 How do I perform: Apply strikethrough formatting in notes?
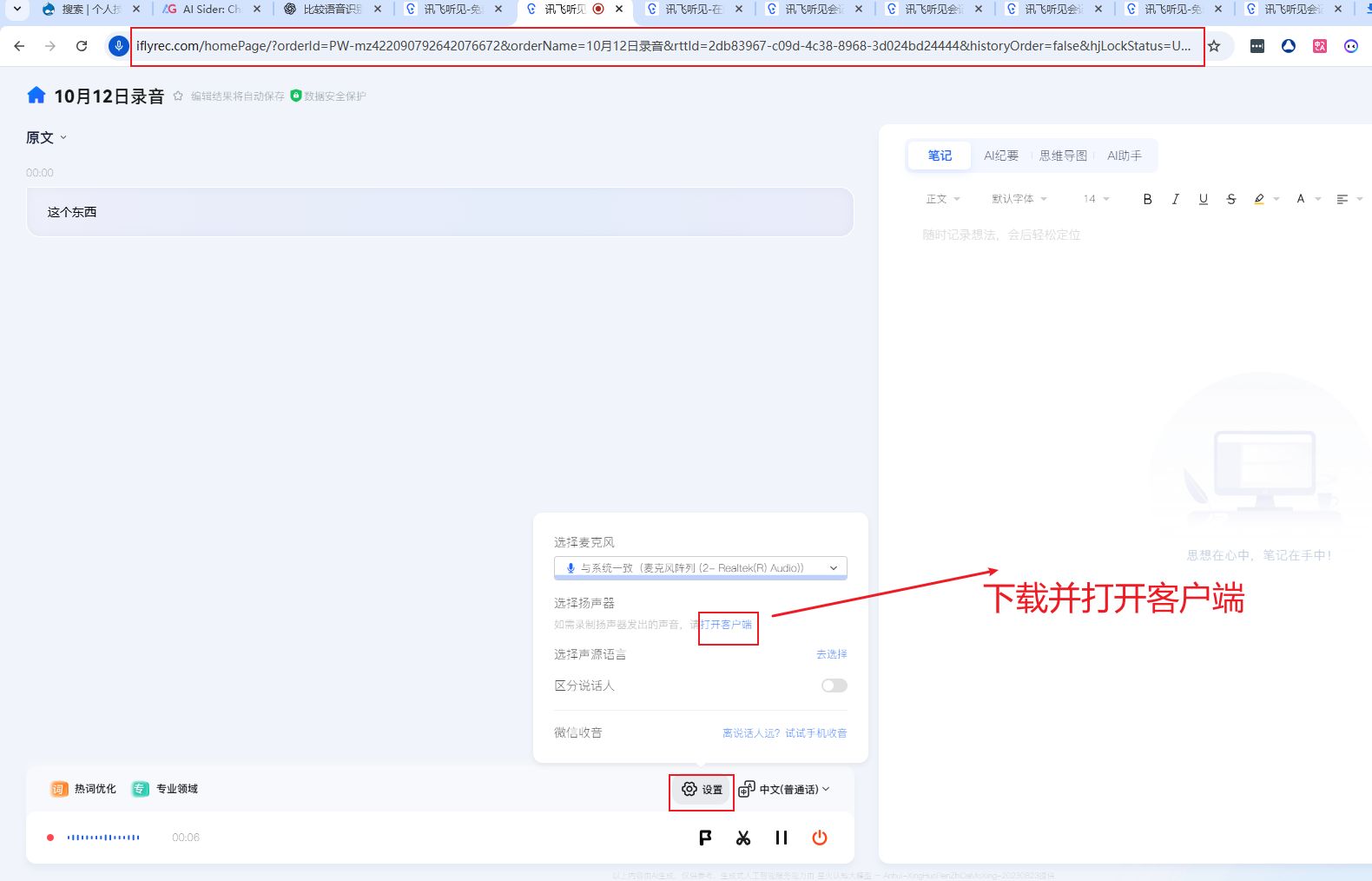[x=1230, y=199]
